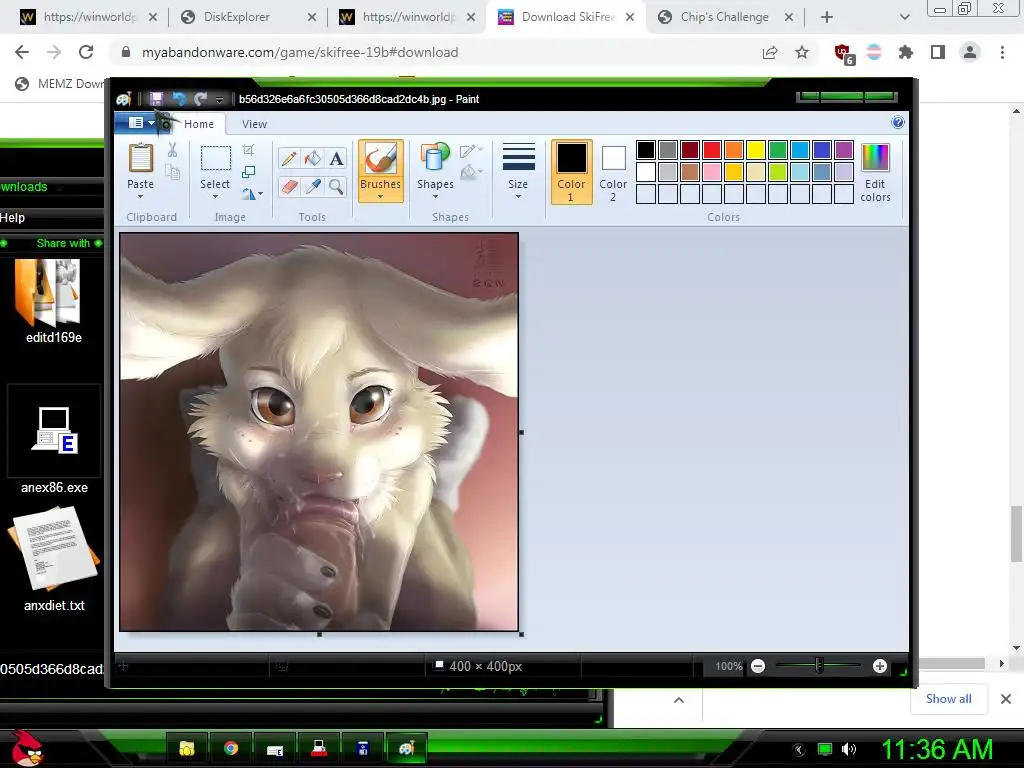The width and height of the screenshot is (1024, 768).
Task: Open Chrome three-dot menu
Action: [1002, 52]
